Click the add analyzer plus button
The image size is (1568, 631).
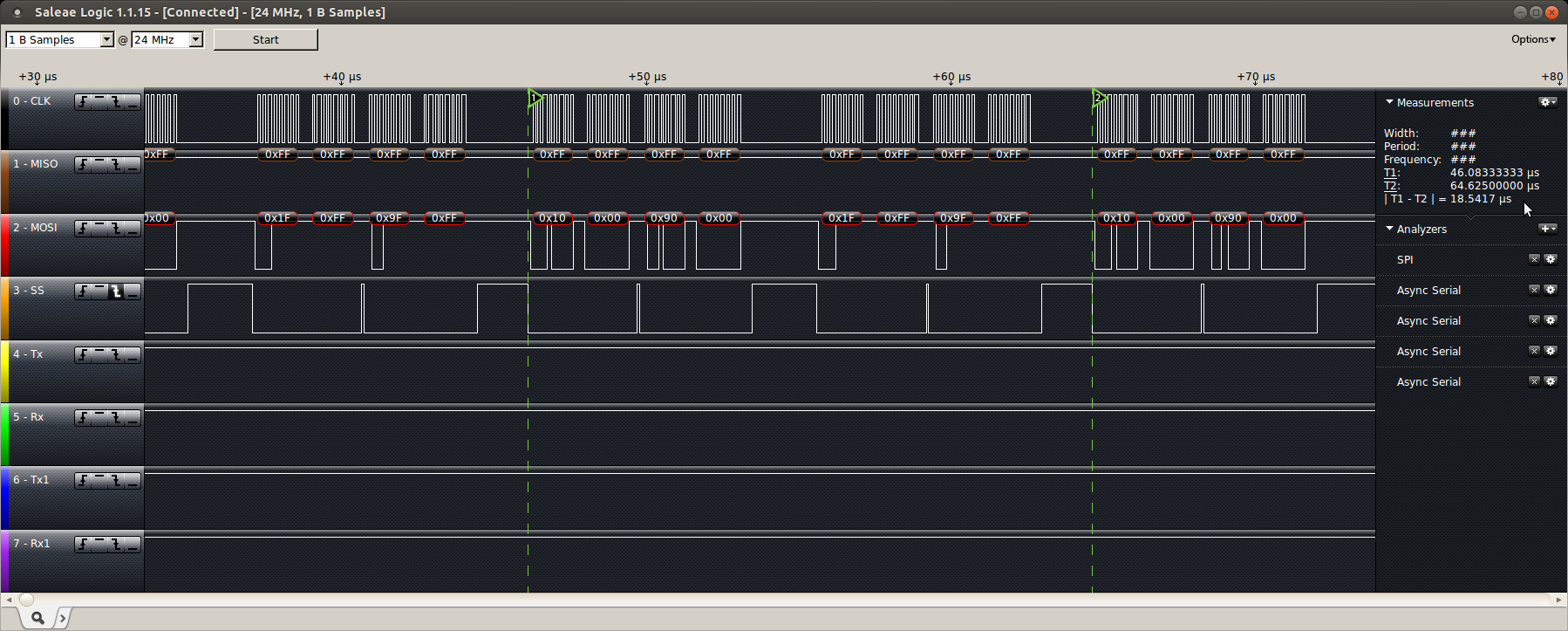click(1547, 229)
